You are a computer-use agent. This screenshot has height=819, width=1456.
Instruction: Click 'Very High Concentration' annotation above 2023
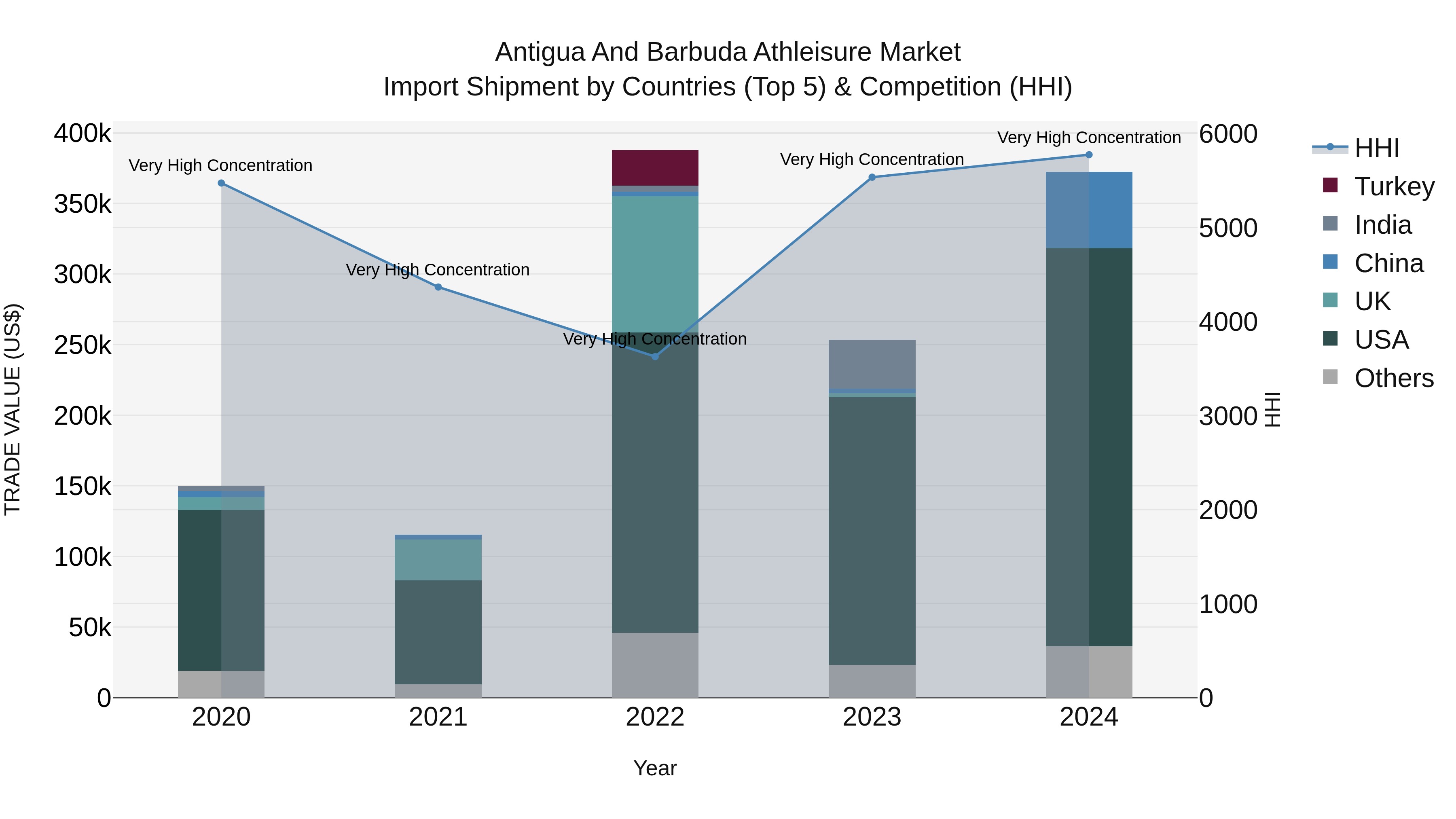point(872,159)
